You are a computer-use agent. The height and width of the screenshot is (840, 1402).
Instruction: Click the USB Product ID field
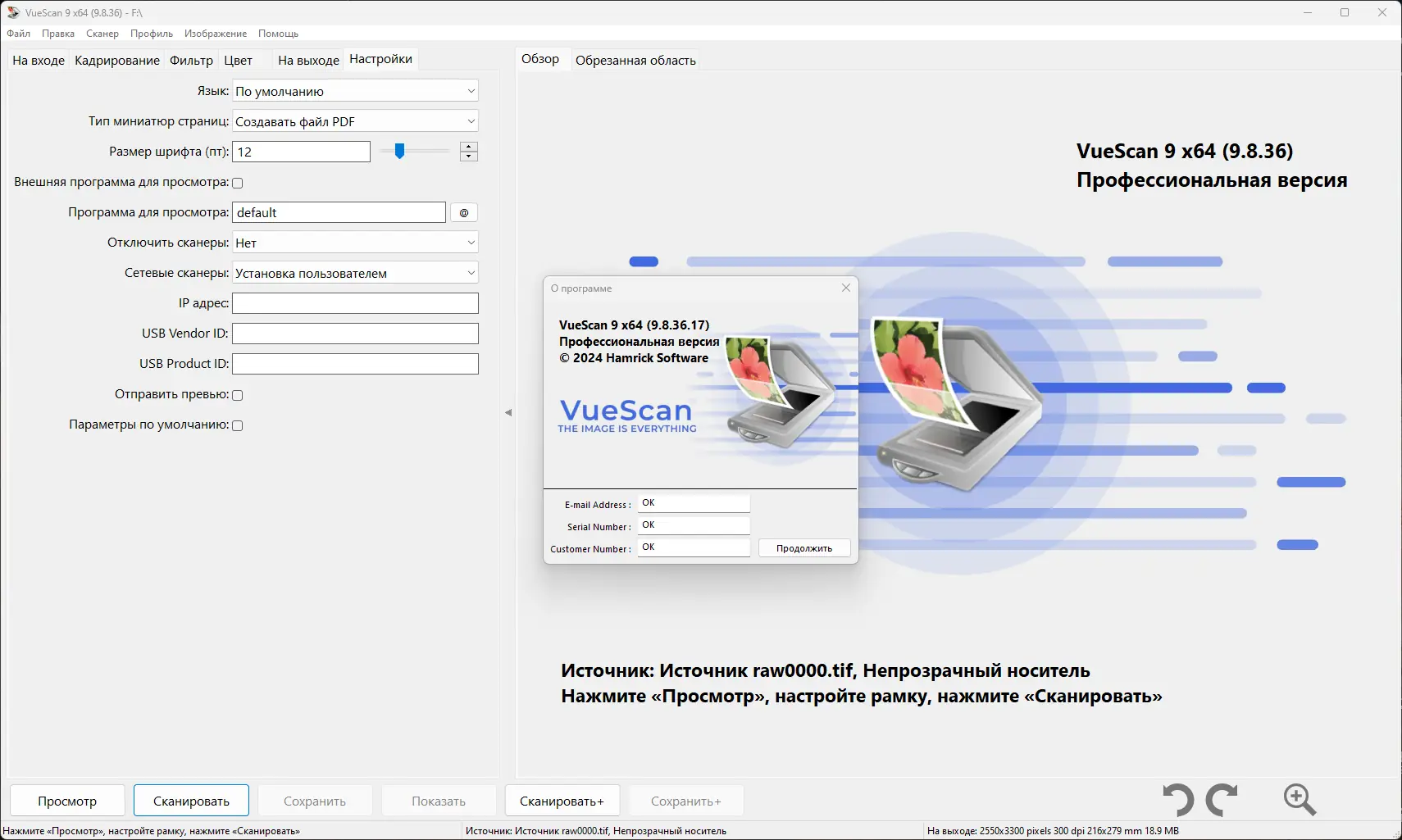(x=355, y=364)
